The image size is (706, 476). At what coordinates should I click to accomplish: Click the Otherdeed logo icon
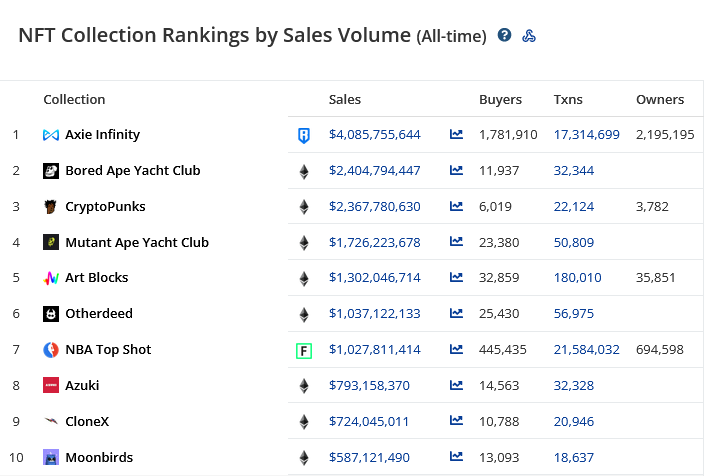coord(51,314)
